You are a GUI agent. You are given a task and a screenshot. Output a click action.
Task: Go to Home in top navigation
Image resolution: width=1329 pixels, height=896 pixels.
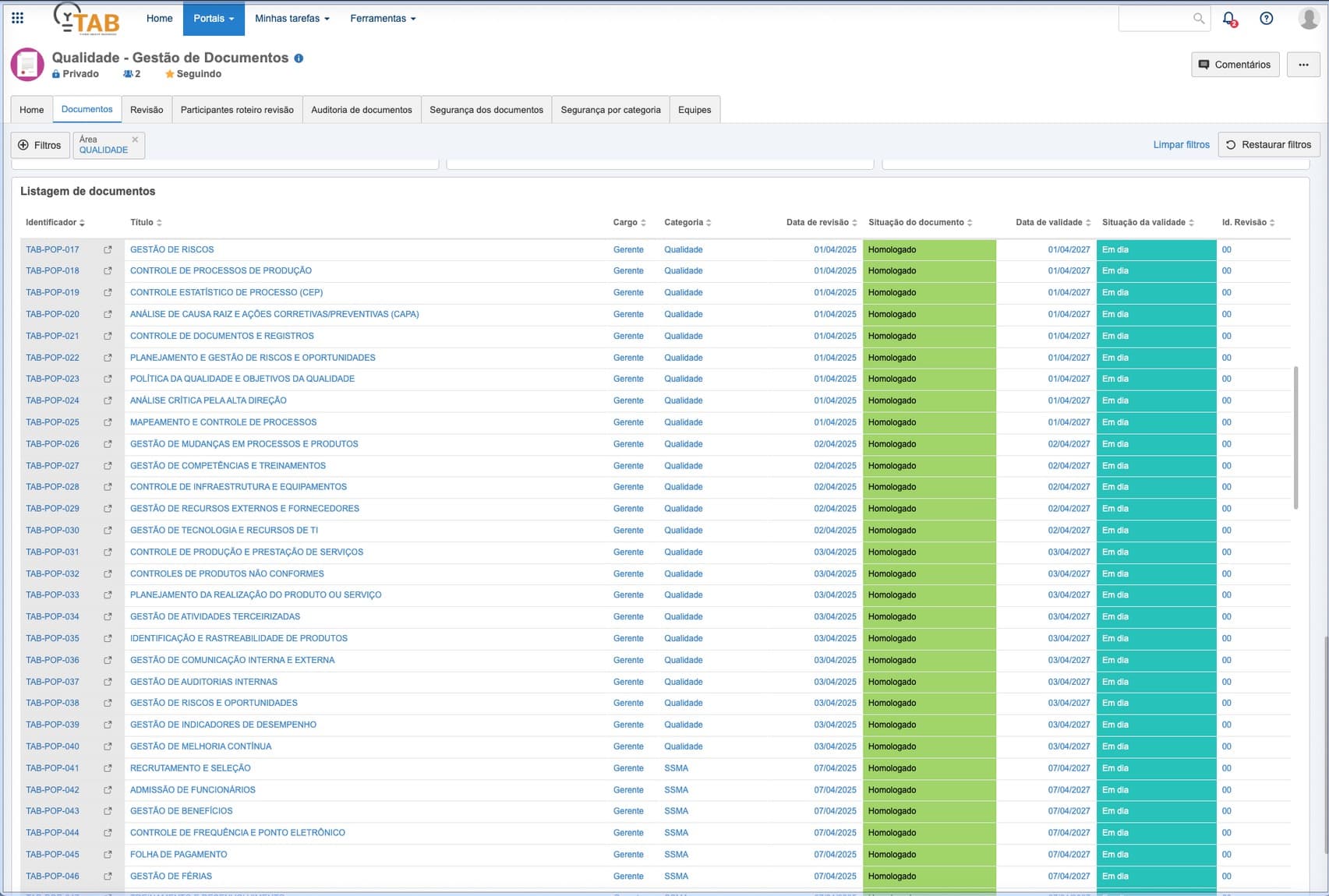pyautogui.click(x=159, y=18)
